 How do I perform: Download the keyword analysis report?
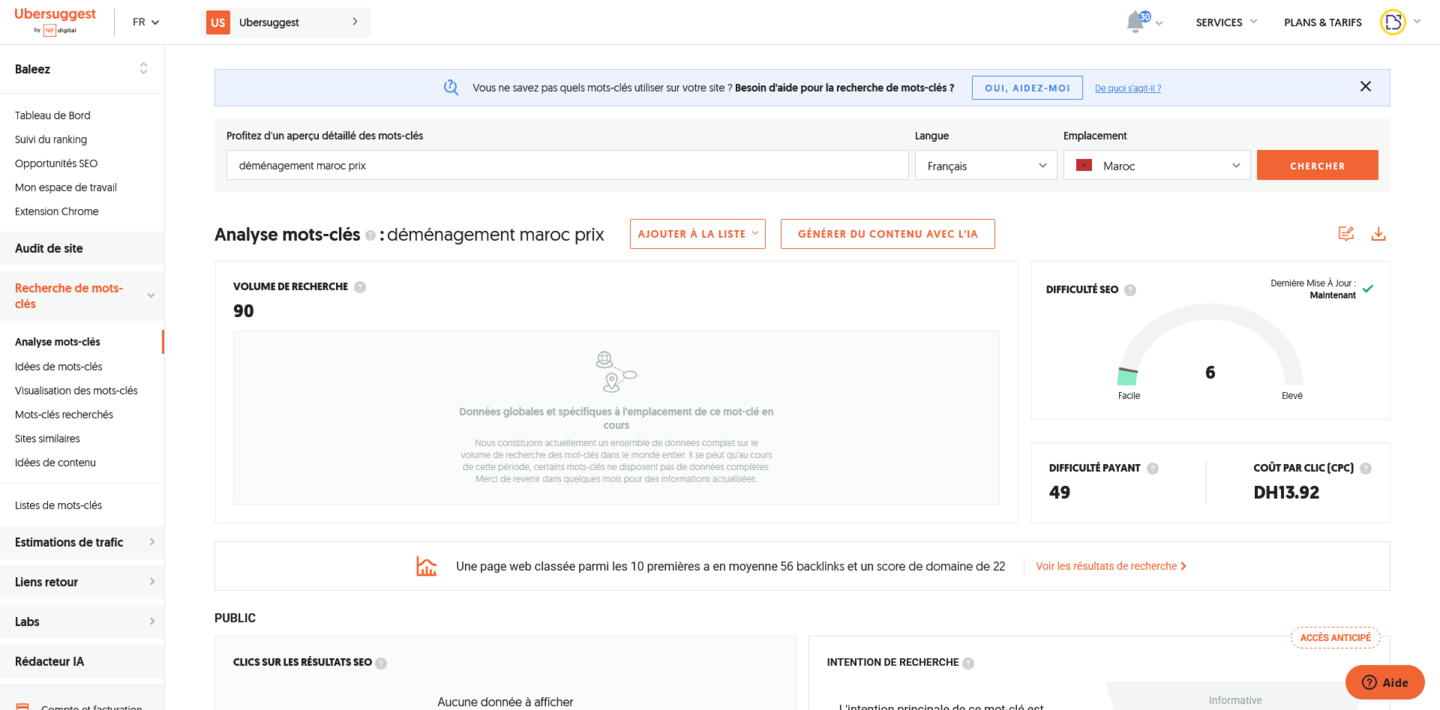coord(1379,233)
